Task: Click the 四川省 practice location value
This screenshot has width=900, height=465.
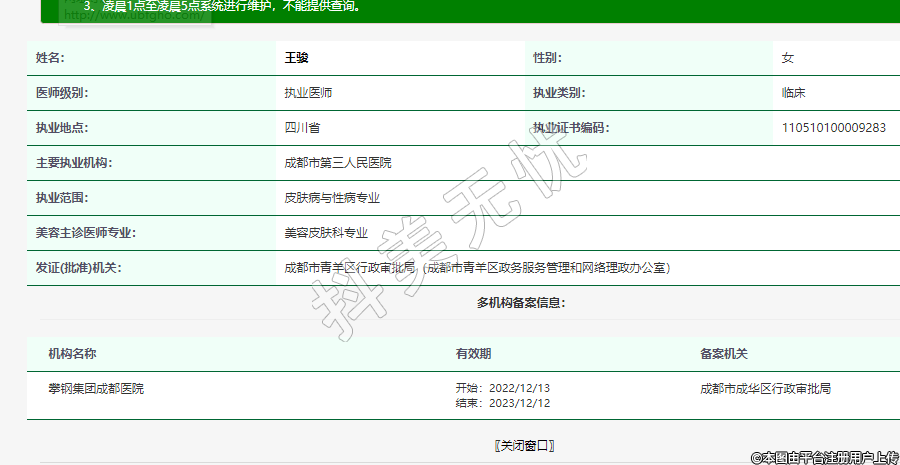Action: click(302, 128)
